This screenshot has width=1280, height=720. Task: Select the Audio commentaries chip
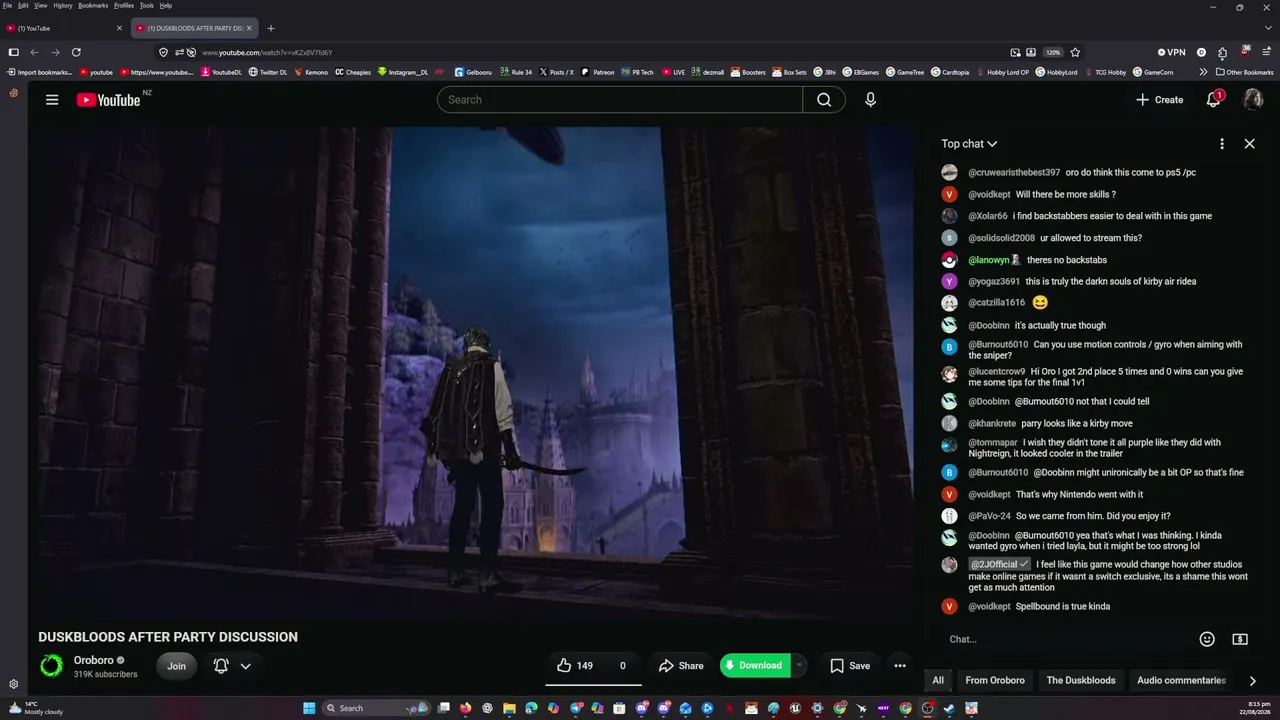pyautogui.click(x=1181, y=681)
